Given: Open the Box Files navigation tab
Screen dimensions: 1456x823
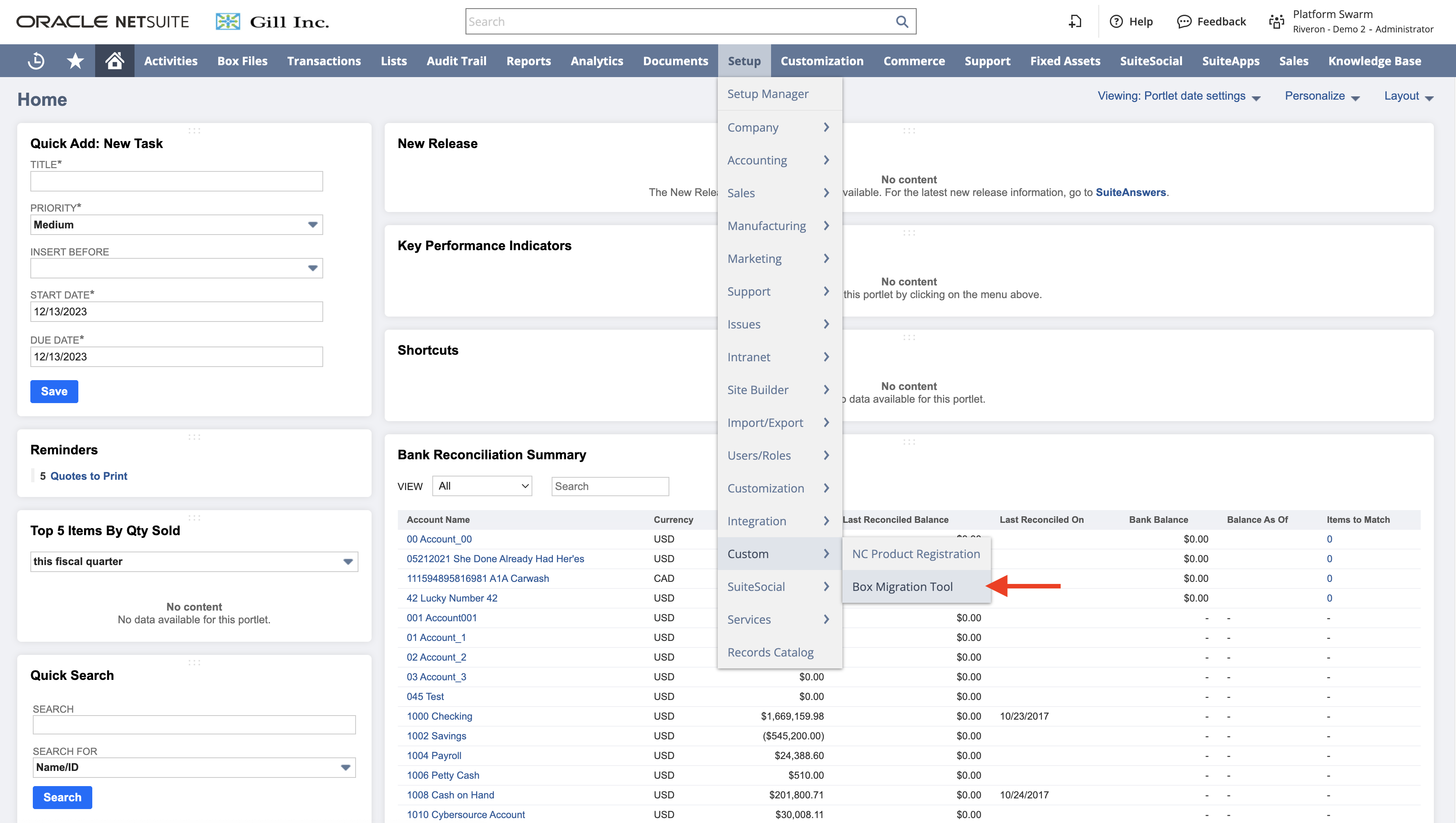Looking at the screenshot, I should click(242, 60).
